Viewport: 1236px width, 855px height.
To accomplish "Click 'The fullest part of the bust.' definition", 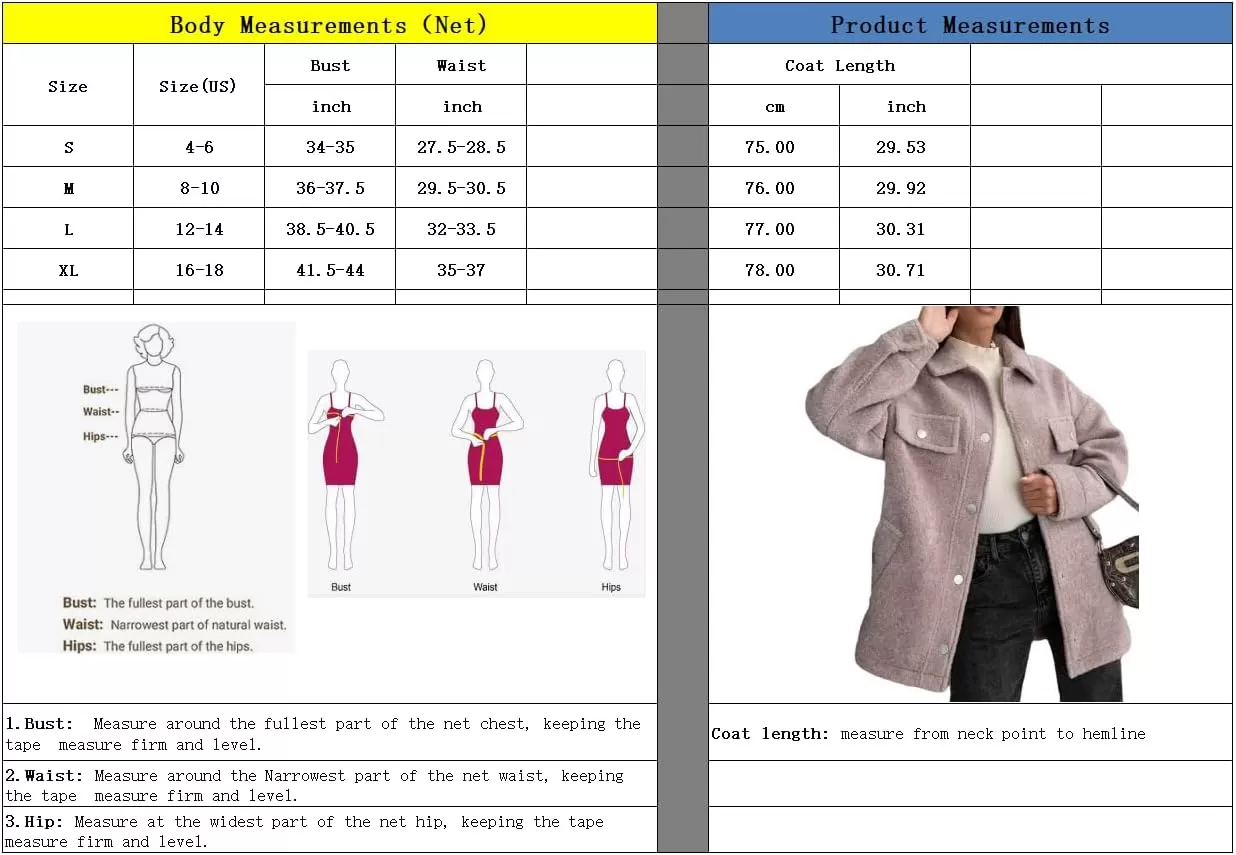I will click(179, 603).
